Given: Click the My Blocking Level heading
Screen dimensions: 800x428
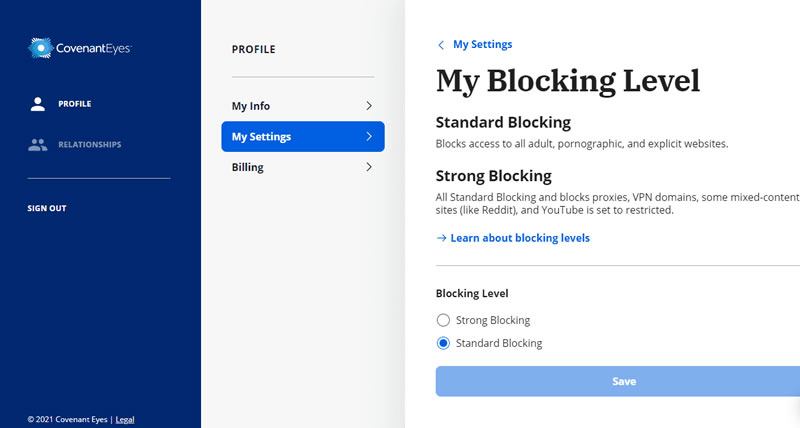Looking at the screenshot, I should (x=568, y=81).
